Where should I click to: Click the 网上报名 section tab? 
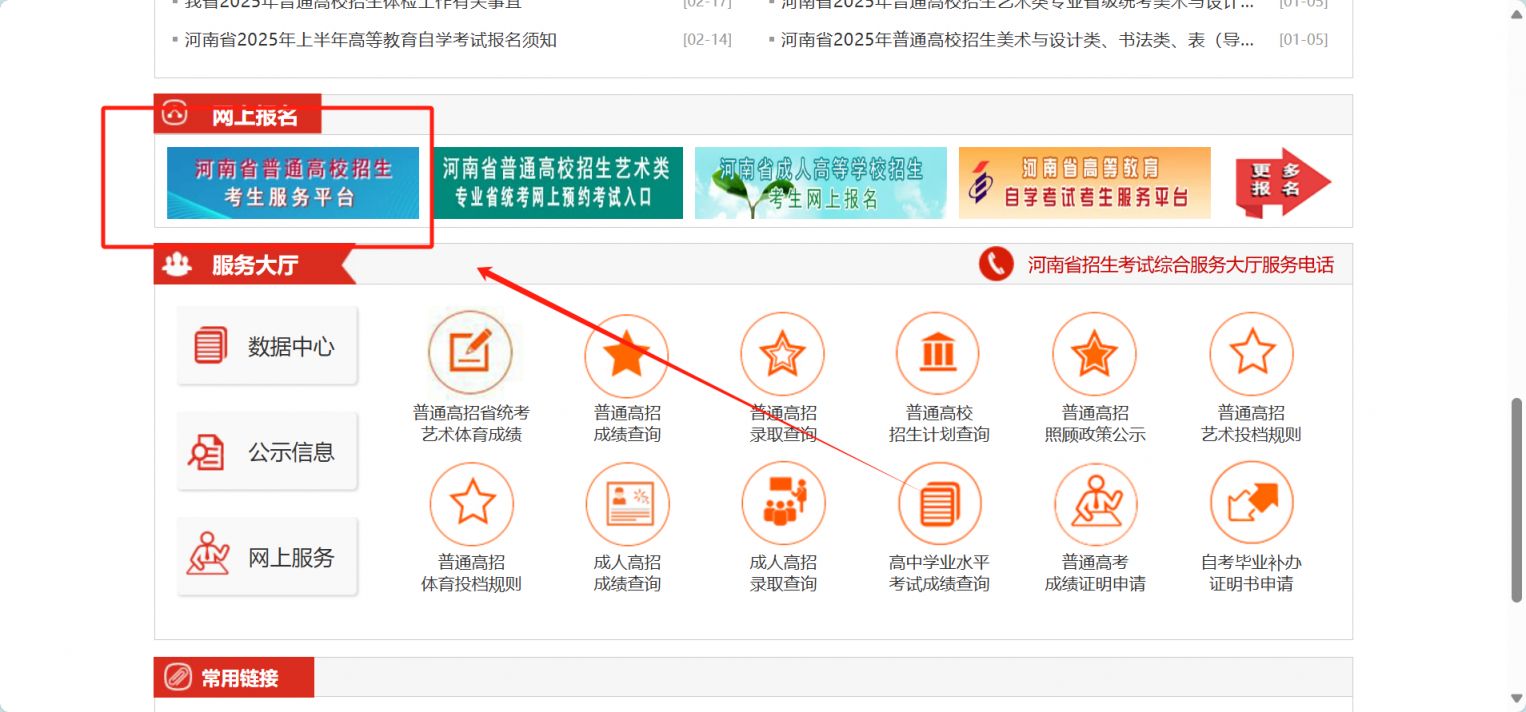click(238, 115)
